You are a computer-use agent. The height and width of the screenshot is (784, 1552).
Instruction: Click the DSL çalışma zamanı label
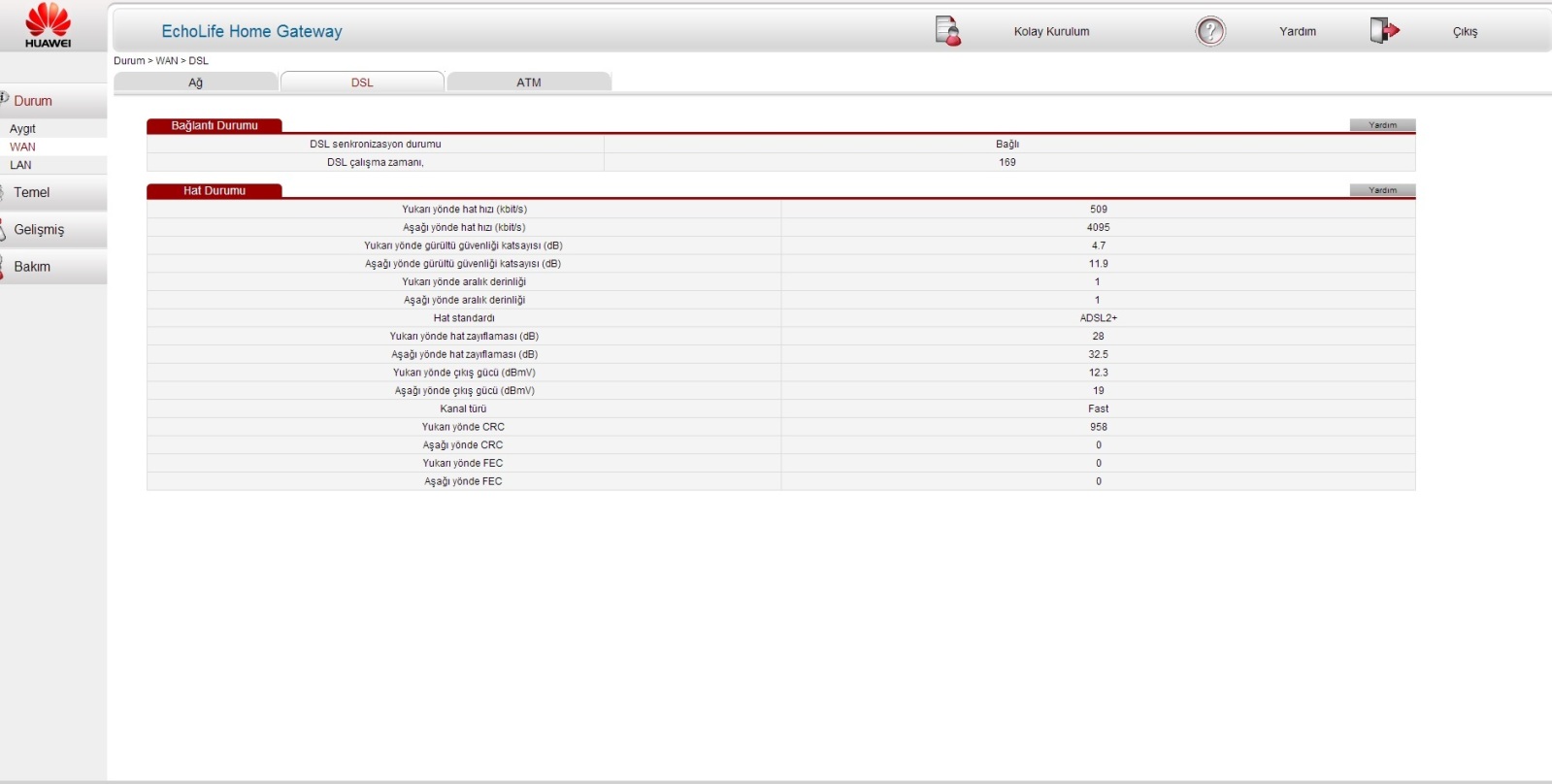(376, 162)
